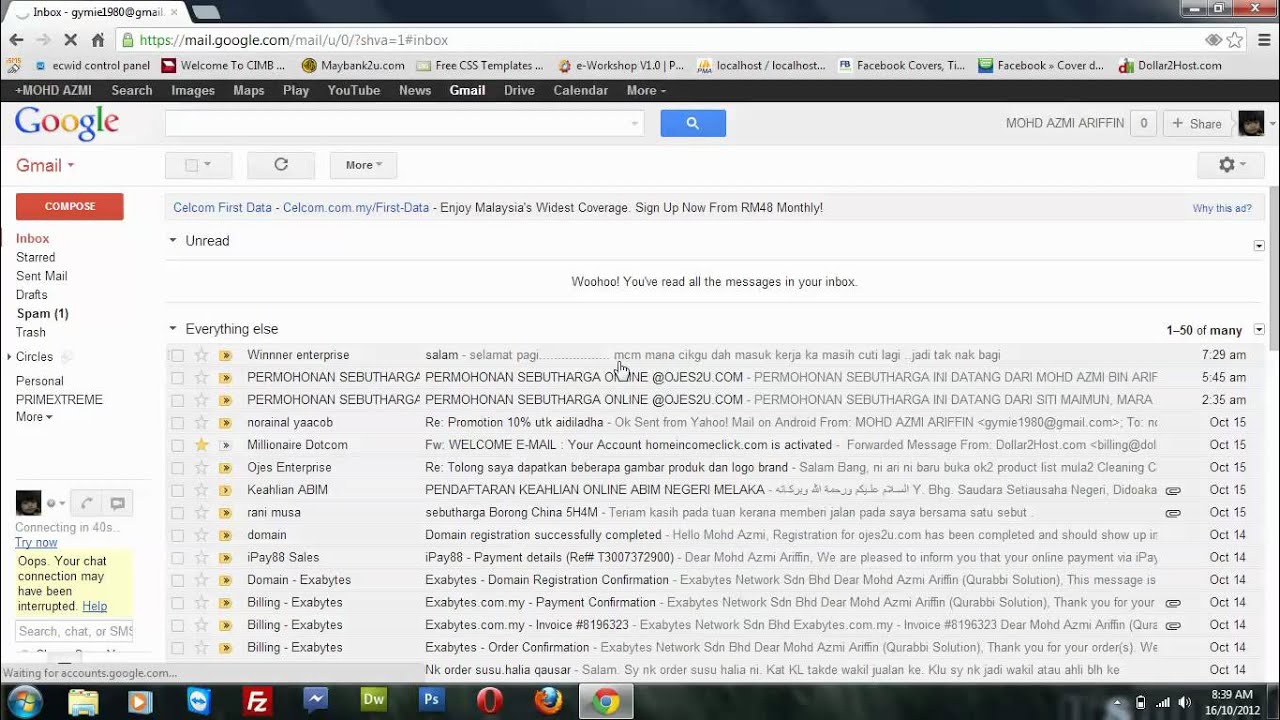
Task: Toggle importance marker for iPay88 Sales email
Action: coord(226,557)
